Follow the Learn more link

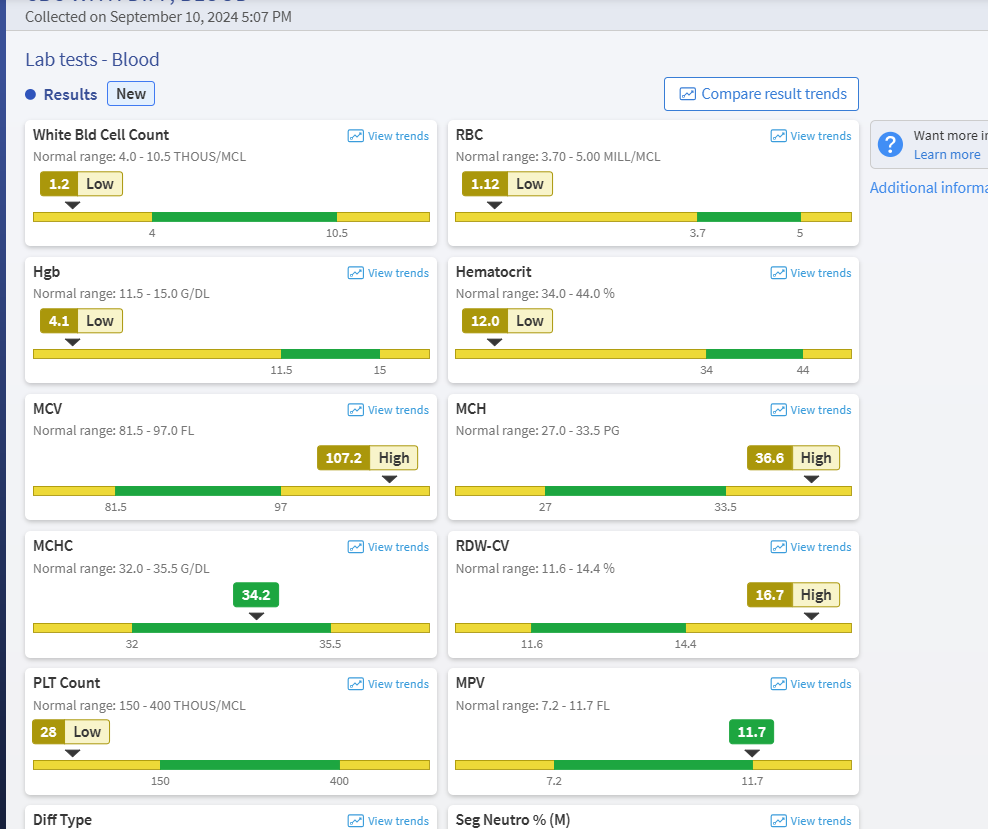tap(946, 155)
